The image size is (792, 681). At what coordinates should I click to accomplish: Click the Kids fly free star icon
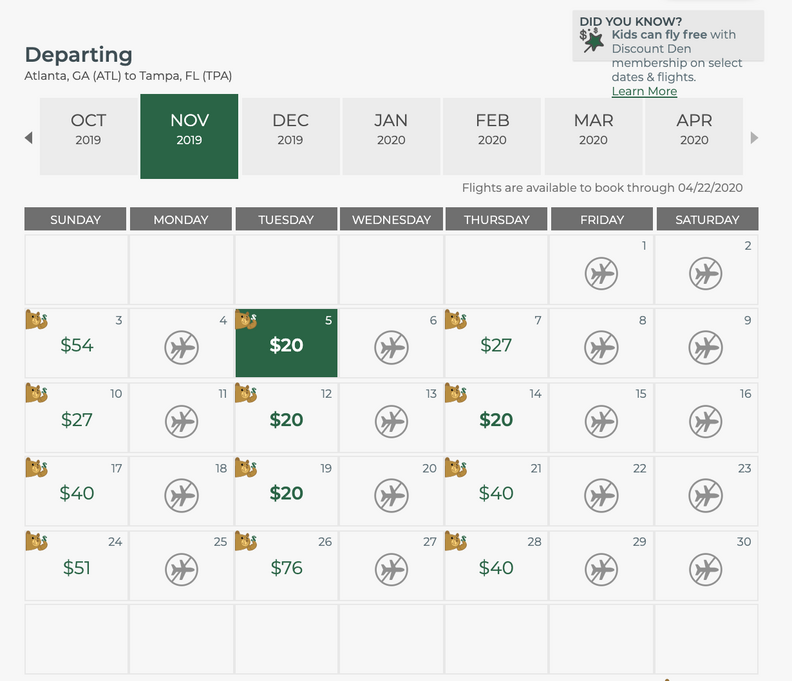pos(592,41)
